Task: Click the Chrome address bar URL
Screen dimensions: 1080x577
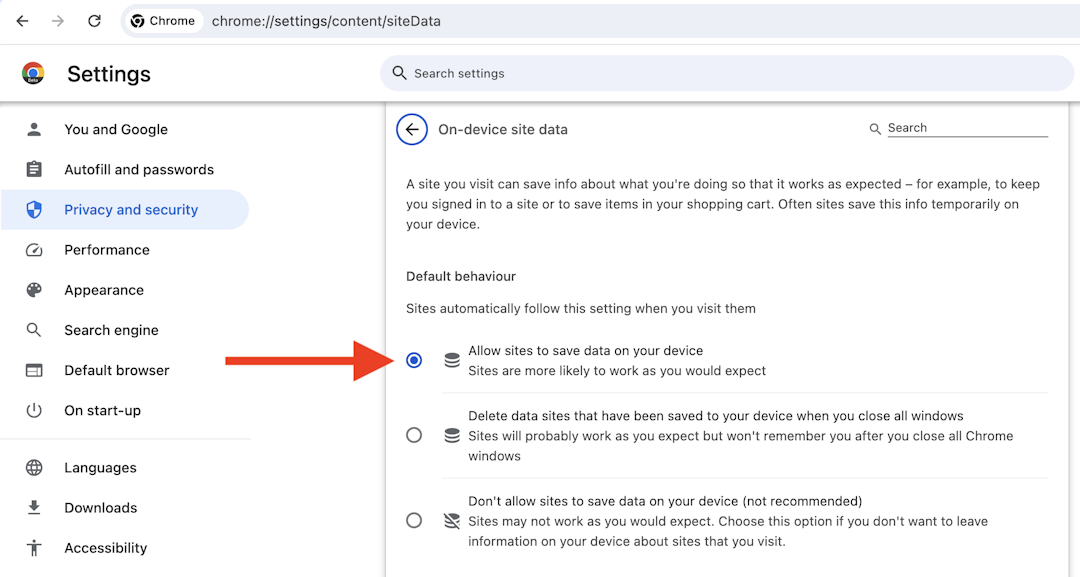Action: pos(326,21)
